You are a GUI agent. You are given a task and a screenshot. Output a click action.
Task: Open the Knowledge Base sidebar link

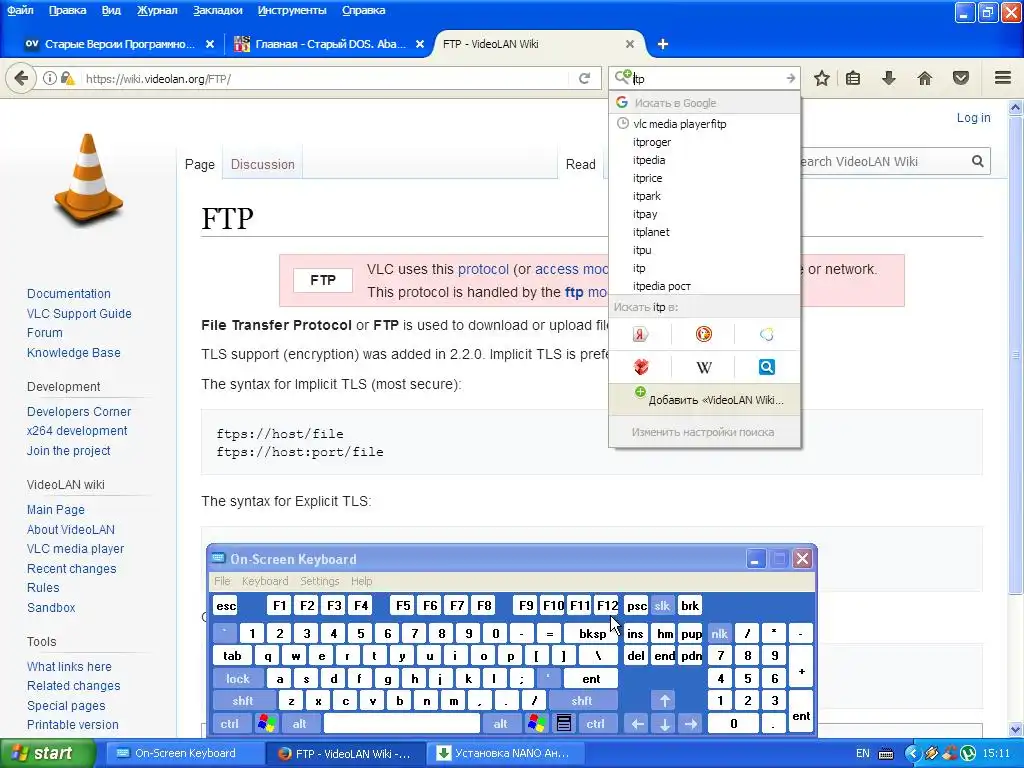tap(74, 353)
